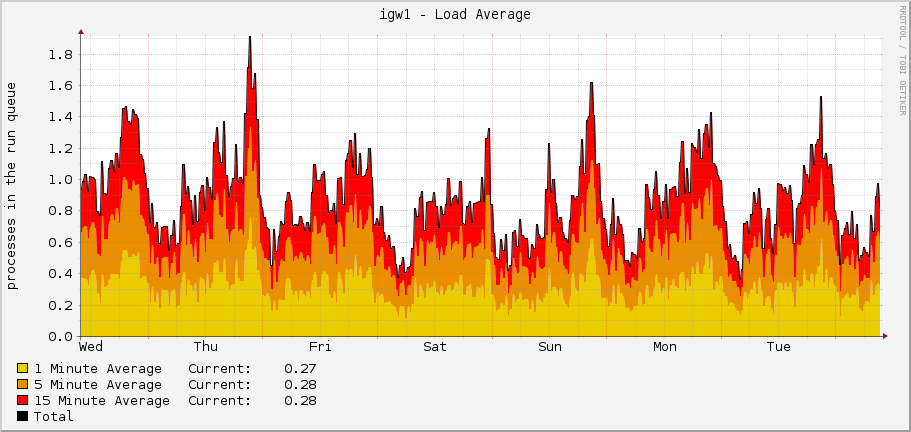The width and height of the screenshot is (911, 432).
Task: Click the 1.4 value on y-axis
Action: click(60, 117)
